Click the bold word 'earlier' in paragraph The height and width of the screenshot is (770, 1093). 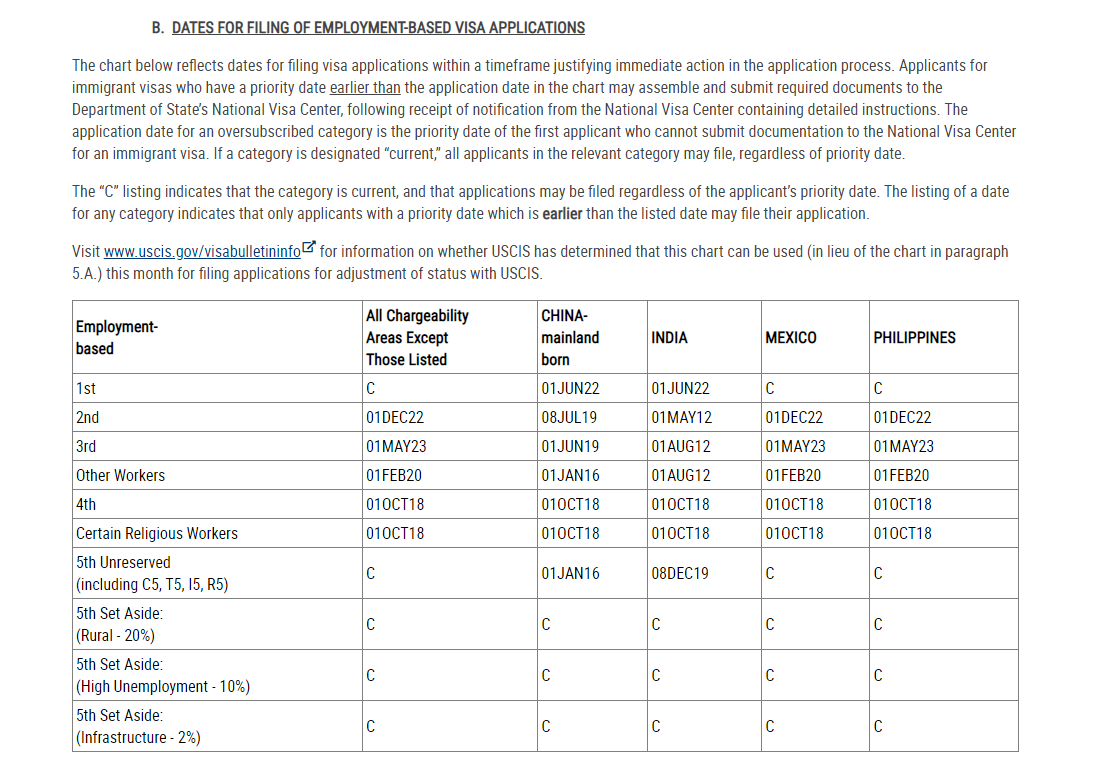[x=562, y=214]
